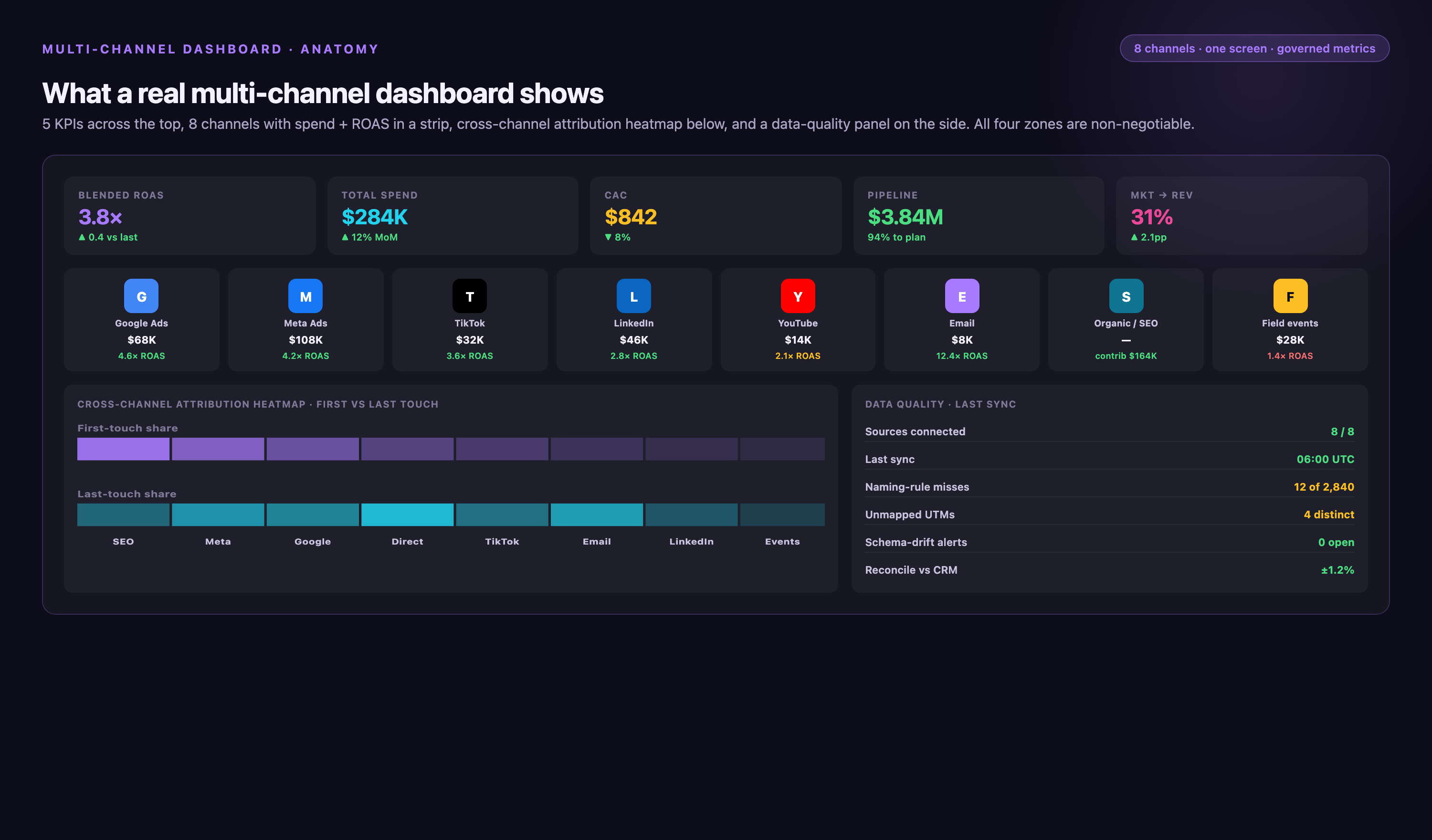
Task: Click last-touch share Email heatmap cell
Action: tap(597, 515)
